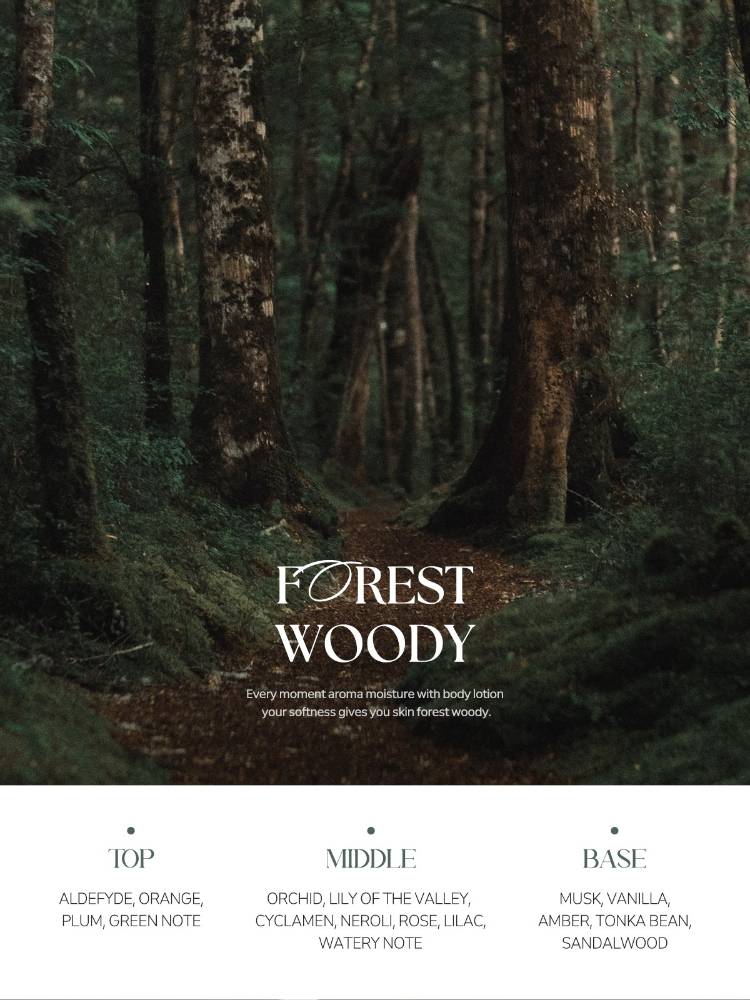Screen dimensions: 750x1000
Task: Click the WOODY title word
Action: pyautogui.click(x=376, y=643)
